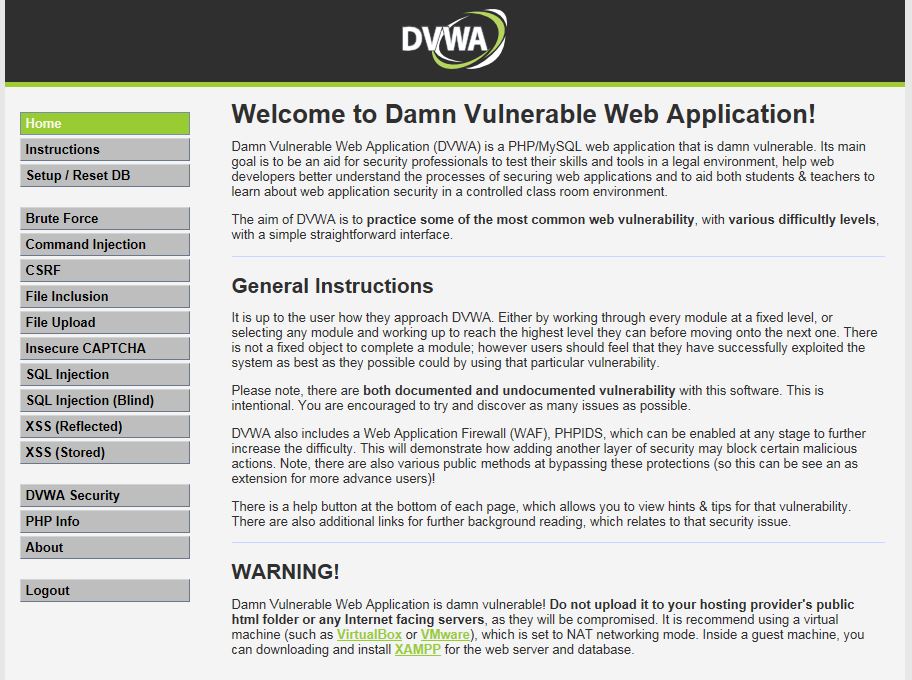Open the About page
This screenshot has width=912, height=680.
(105, 547)
